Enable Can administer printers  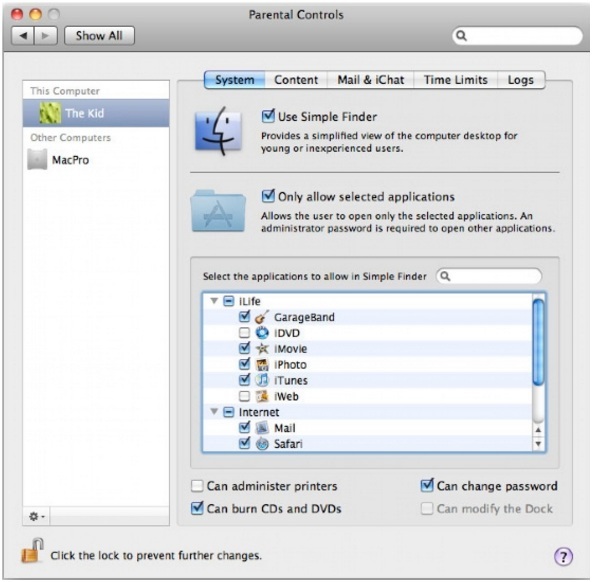197,486
